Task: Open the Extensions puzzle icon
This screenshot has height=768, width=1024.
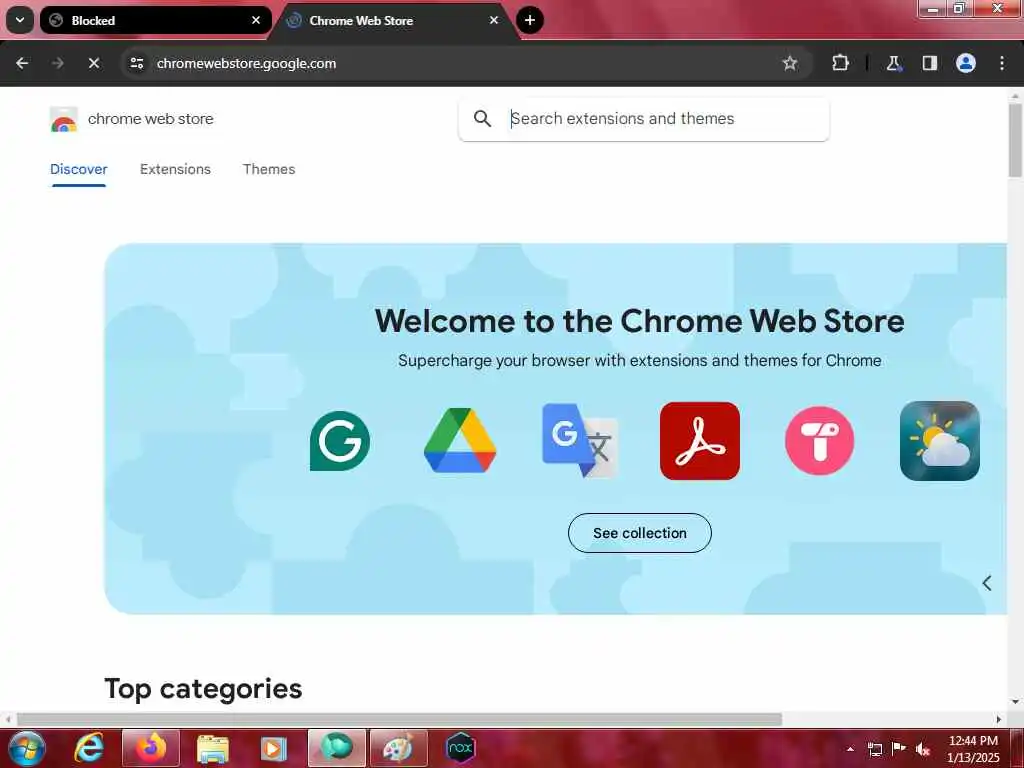Action: [840, 63]
